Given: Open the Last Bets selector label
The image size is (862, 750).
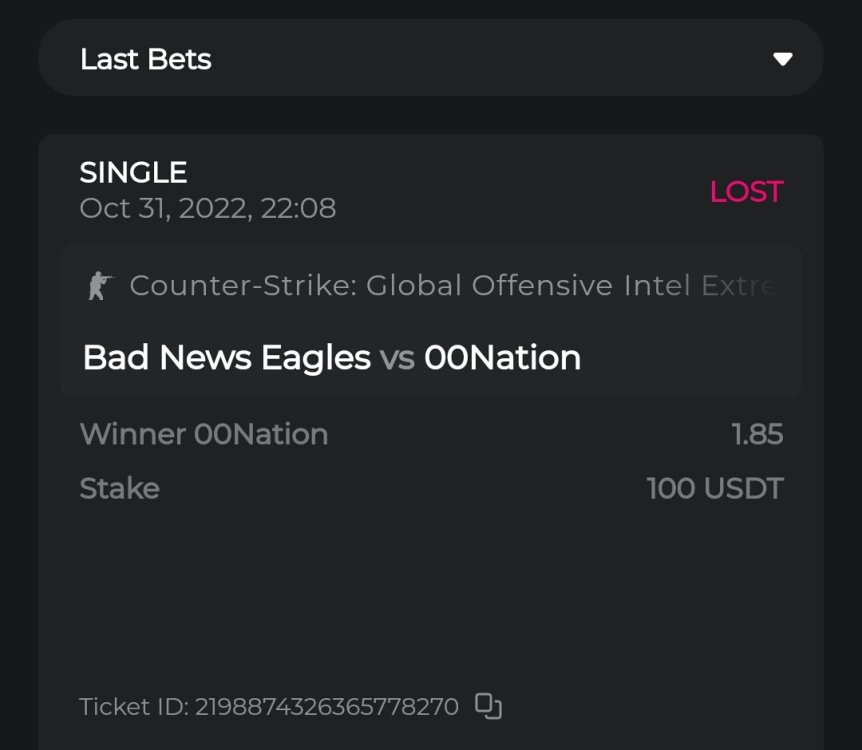Looking at the screenshot, I should 146,59.
